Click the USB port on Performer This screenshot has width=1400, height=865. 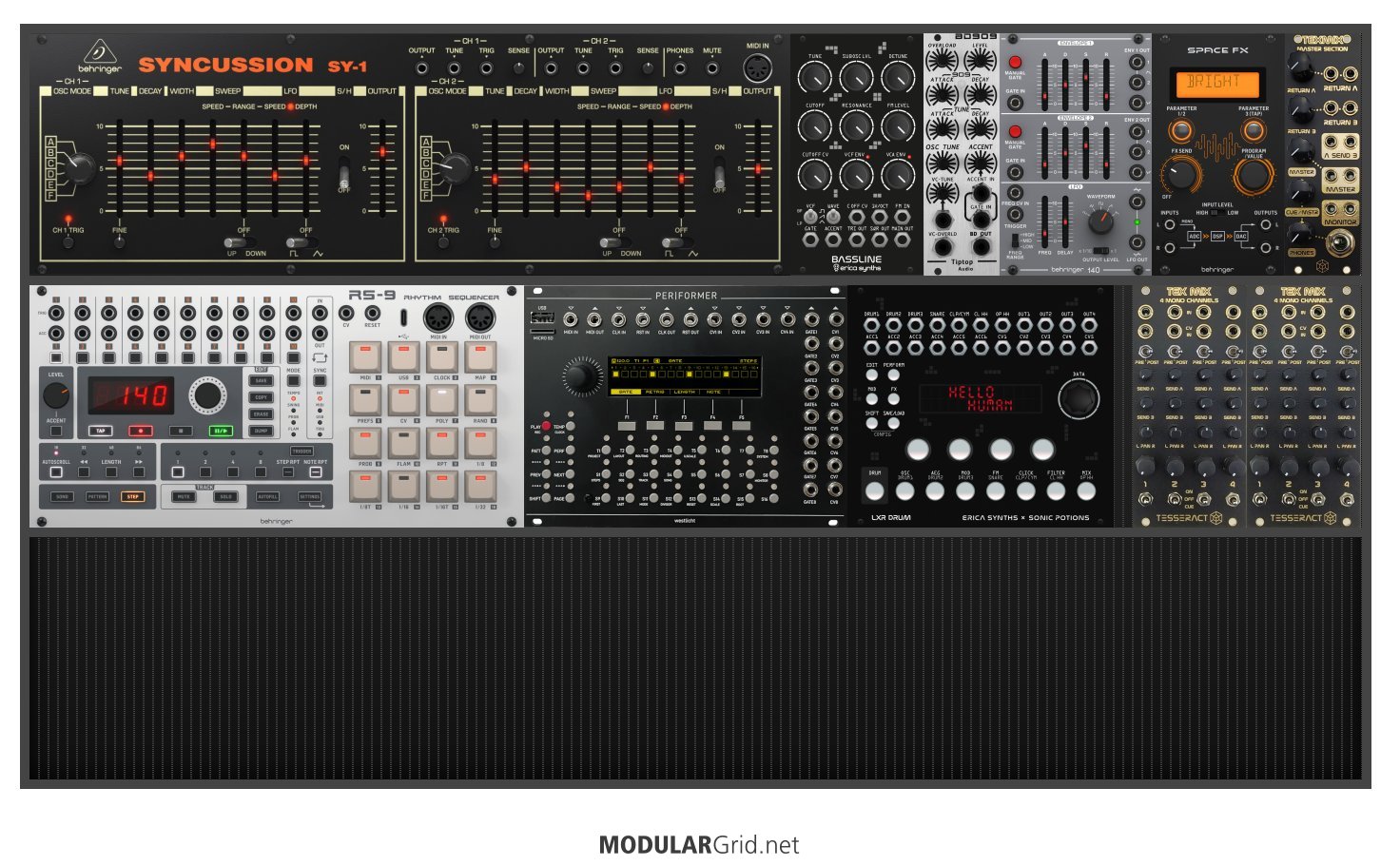point(543,317)
